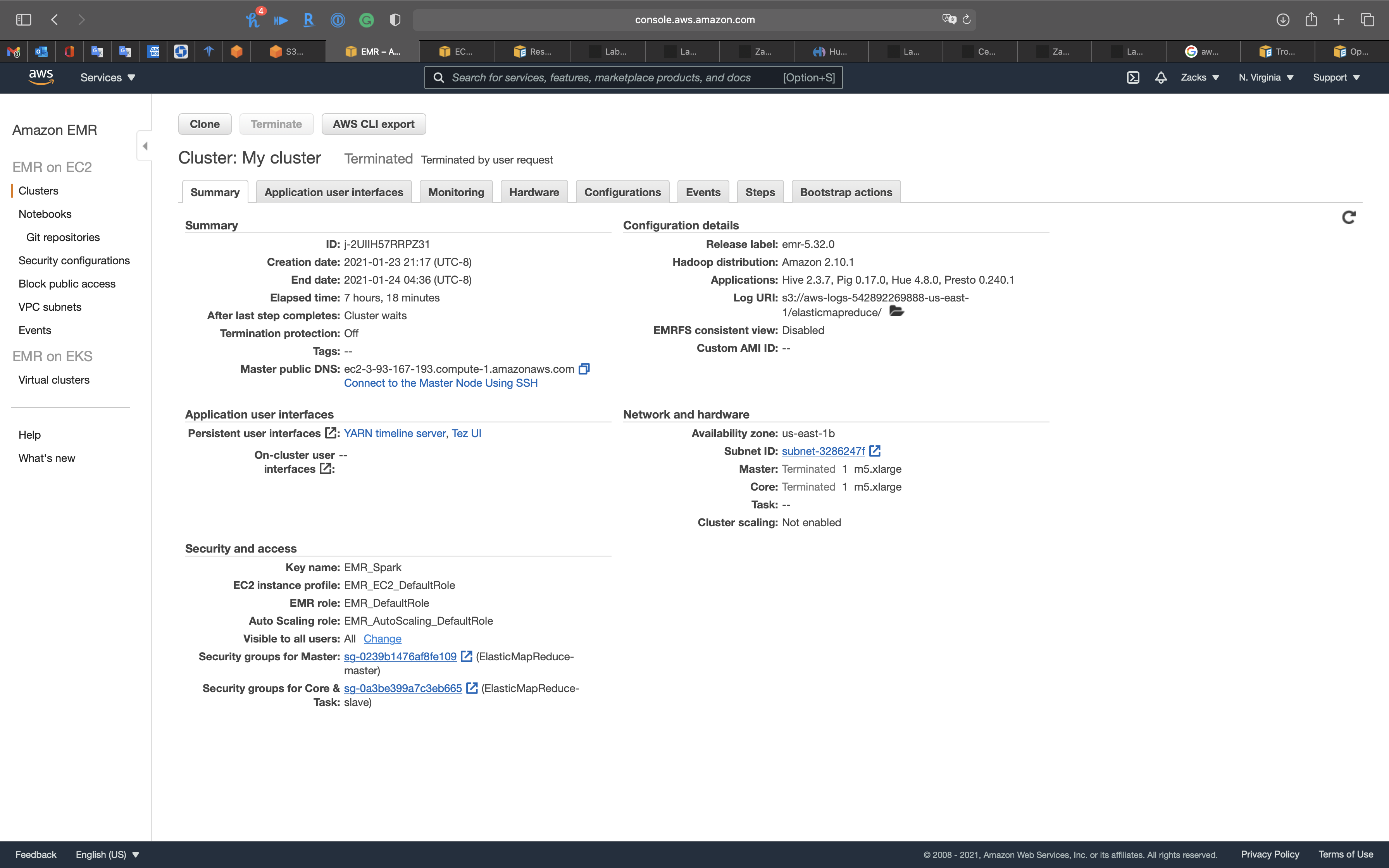Open the AWS CloudShell icon

pyautogui.click(x=1132, y=77)
